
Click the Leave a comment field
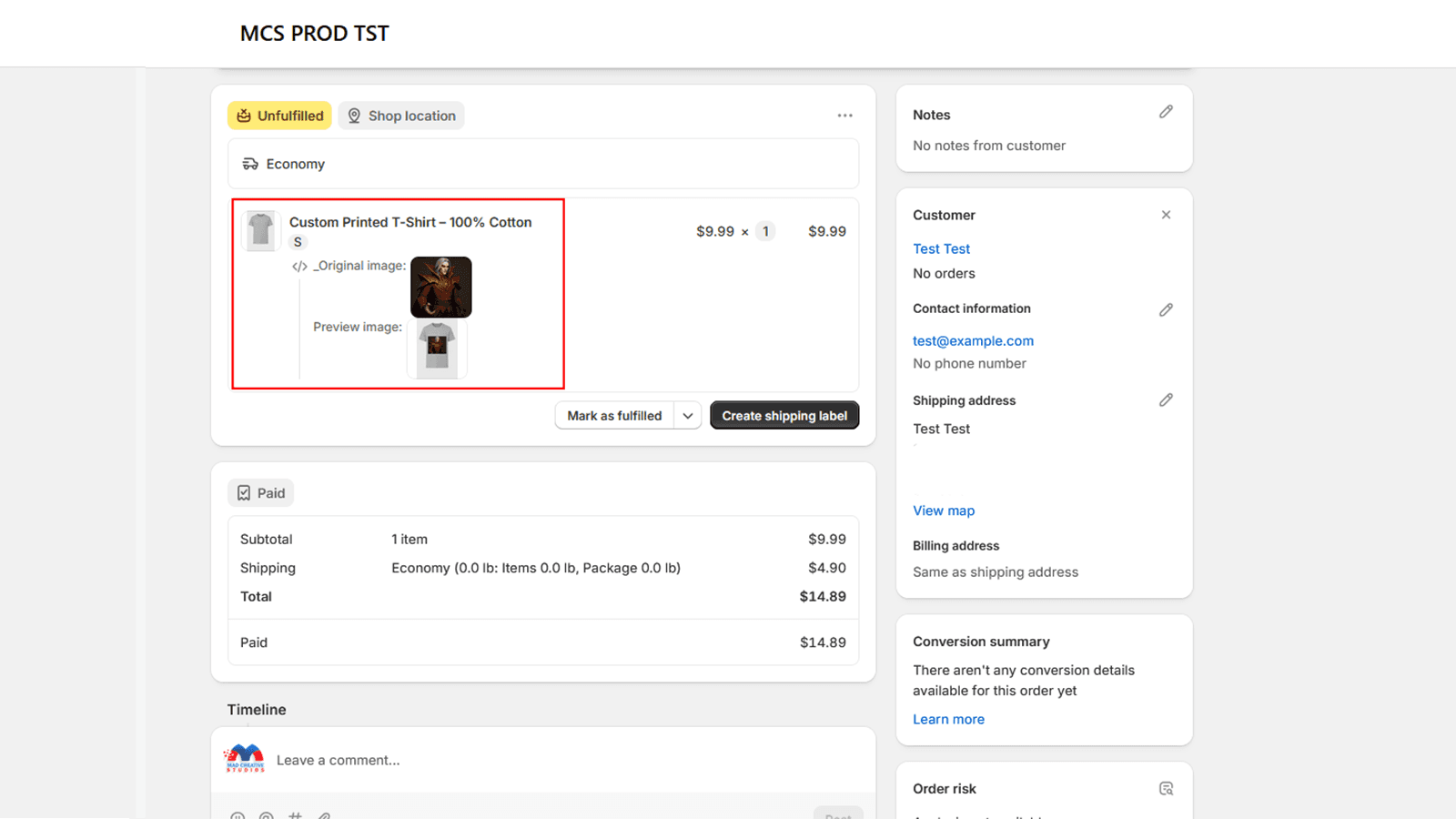[x=455, y=760]
